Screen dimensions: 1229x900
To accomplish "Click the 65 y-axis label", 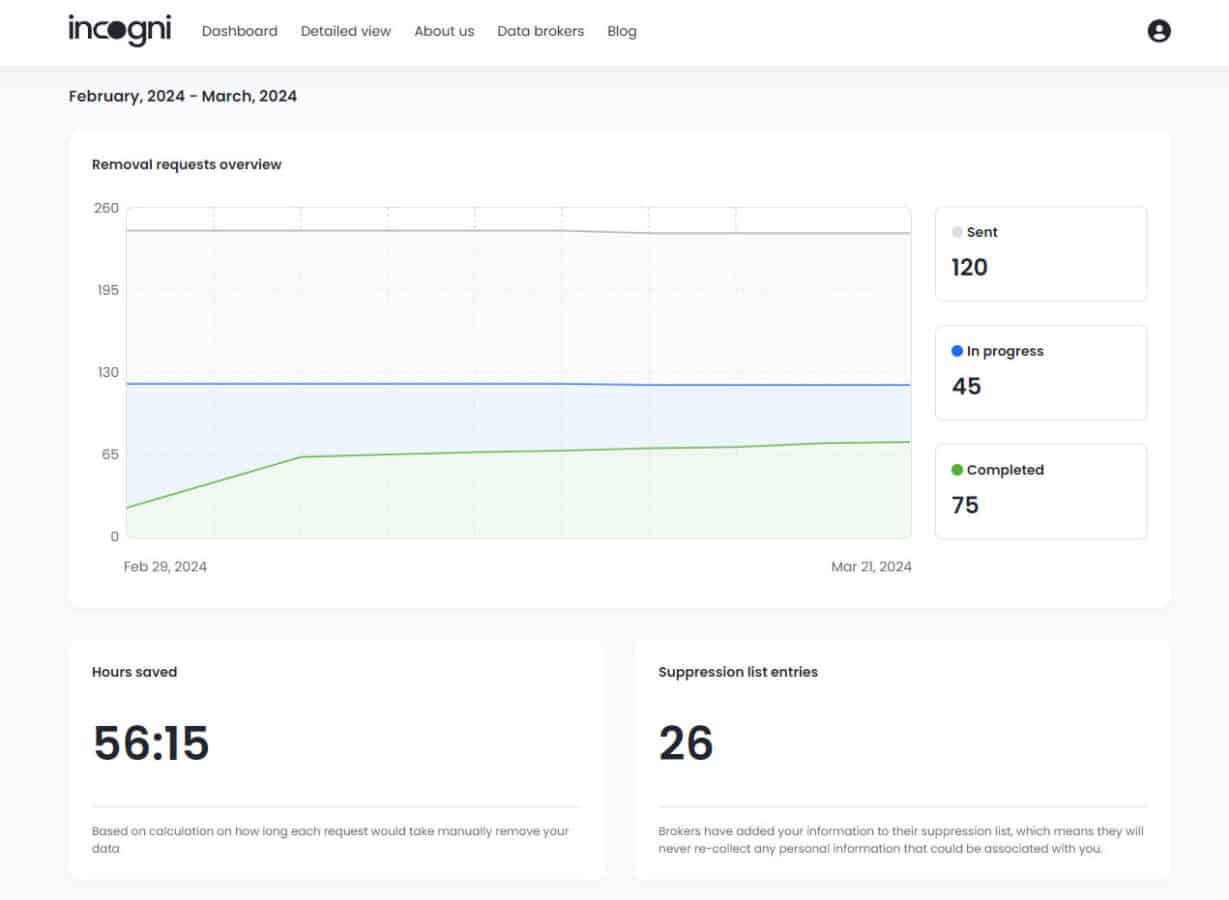I will coord(109,454).
